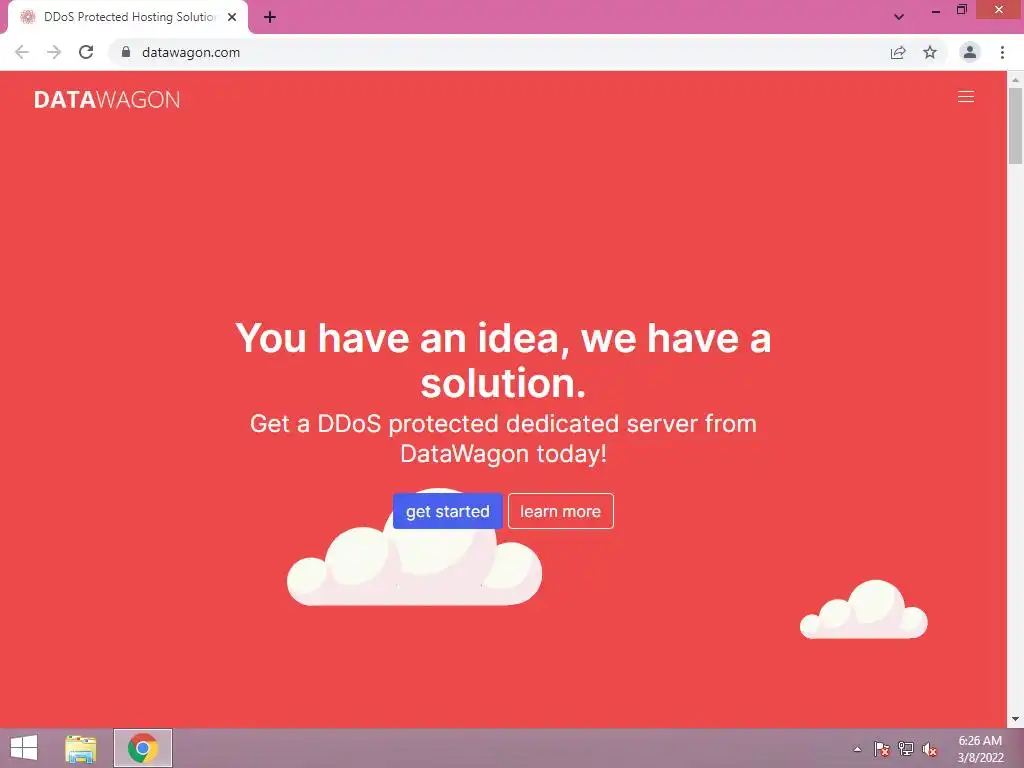Open a new browser tab
The height and width of the screenshot is (768, 1024).
point(270,17)
